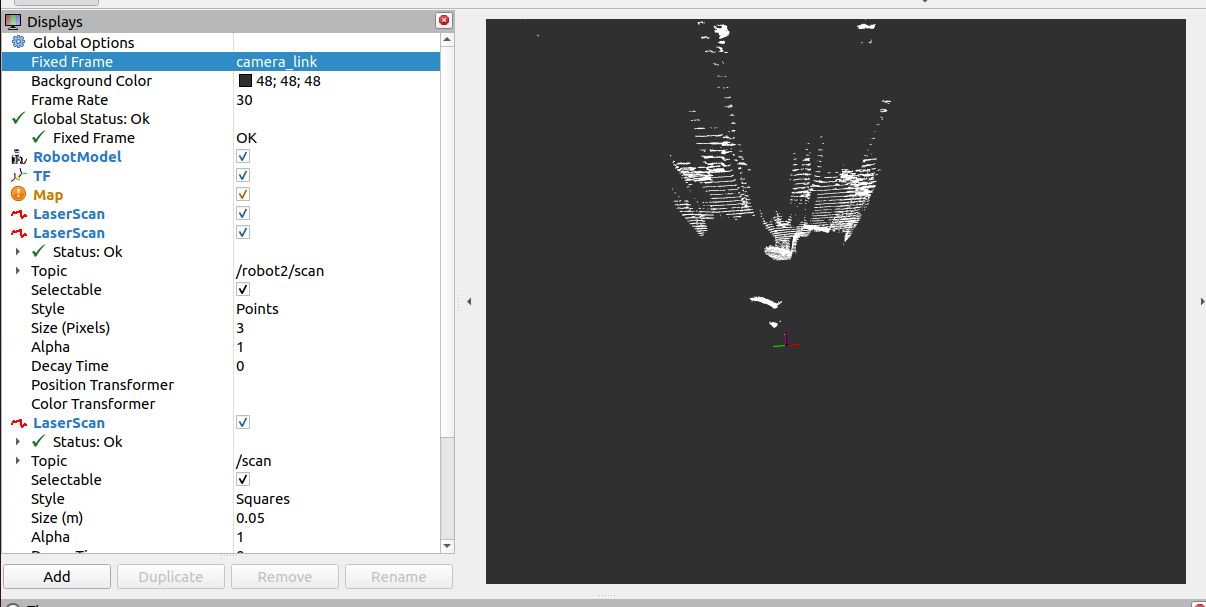The image size is (1206, 607).
Task: Click the LaserScan icon for the /robot2/scan display
Action: [x=18, y=233]
